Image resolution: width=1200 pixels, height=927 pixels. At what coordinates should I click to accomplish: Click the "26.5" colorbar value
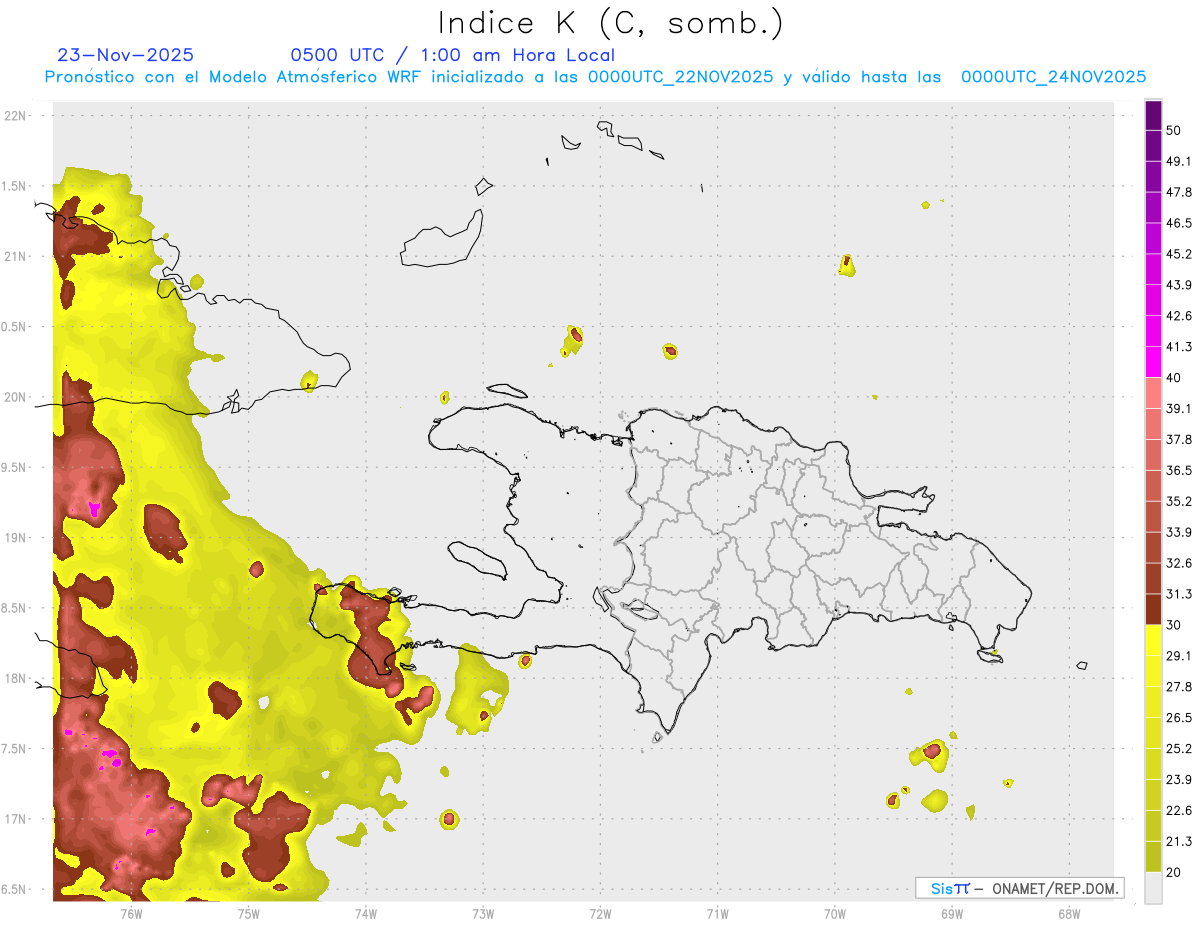(1179, 717)
